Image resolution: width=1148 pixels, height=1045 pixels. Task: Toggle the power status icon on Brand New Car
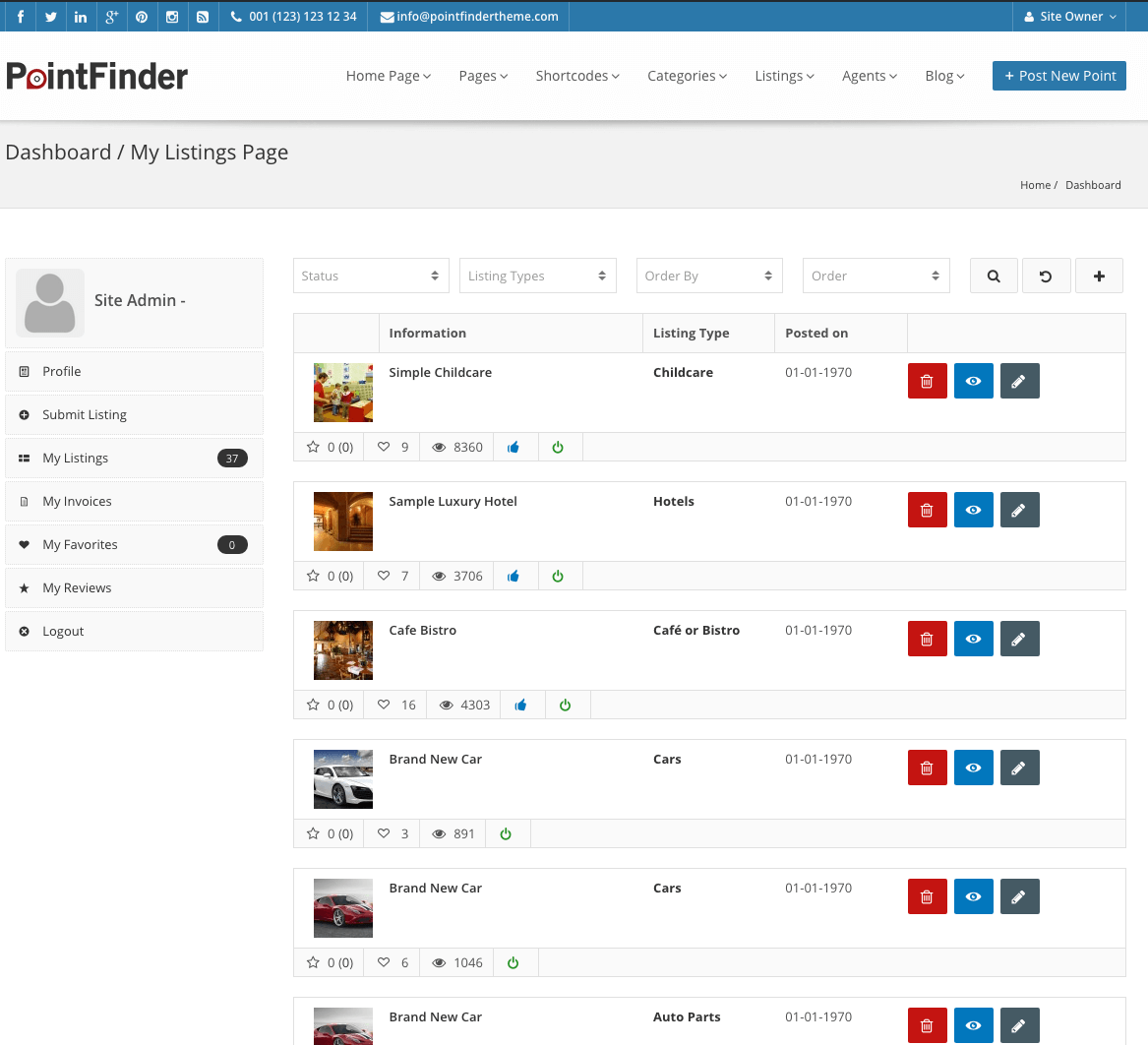[506, 833]
